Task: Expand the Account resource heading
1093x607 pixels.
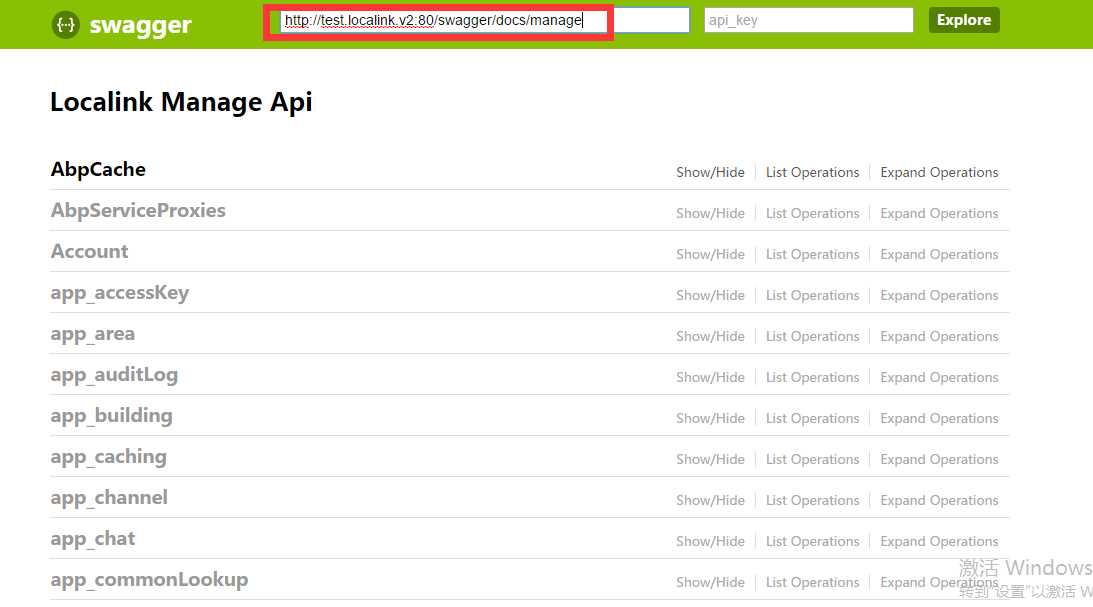Action: click(x=89, y=252)
